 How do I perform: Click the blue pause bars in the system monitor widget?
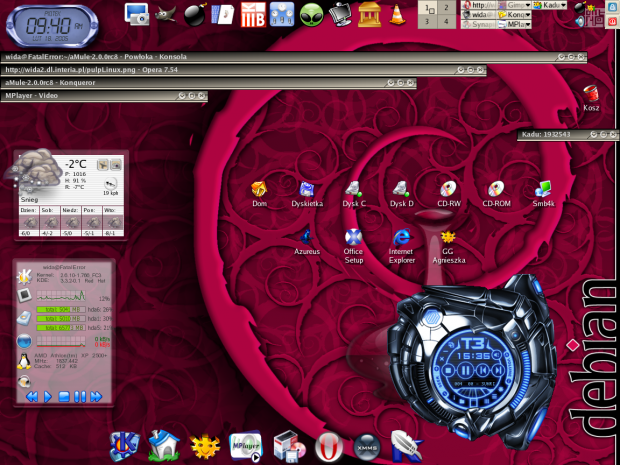tap(80, 397)
